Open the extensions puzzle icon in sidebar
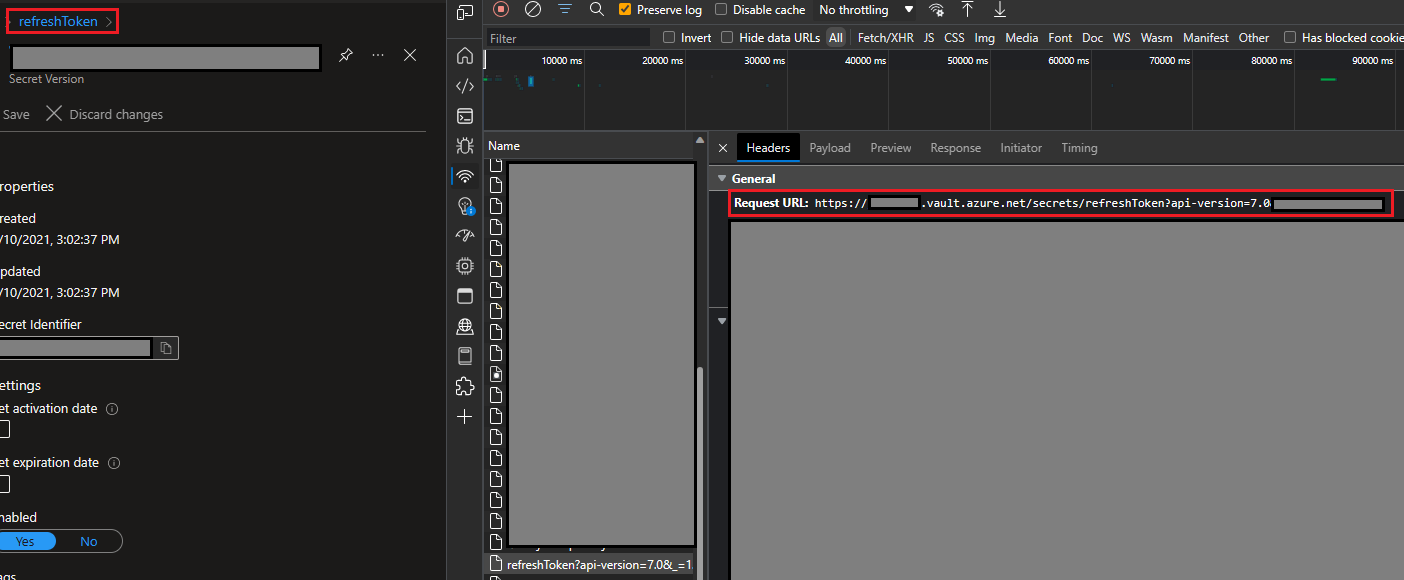The width and height of the screenshot is (1404, 580). [464, 386]
